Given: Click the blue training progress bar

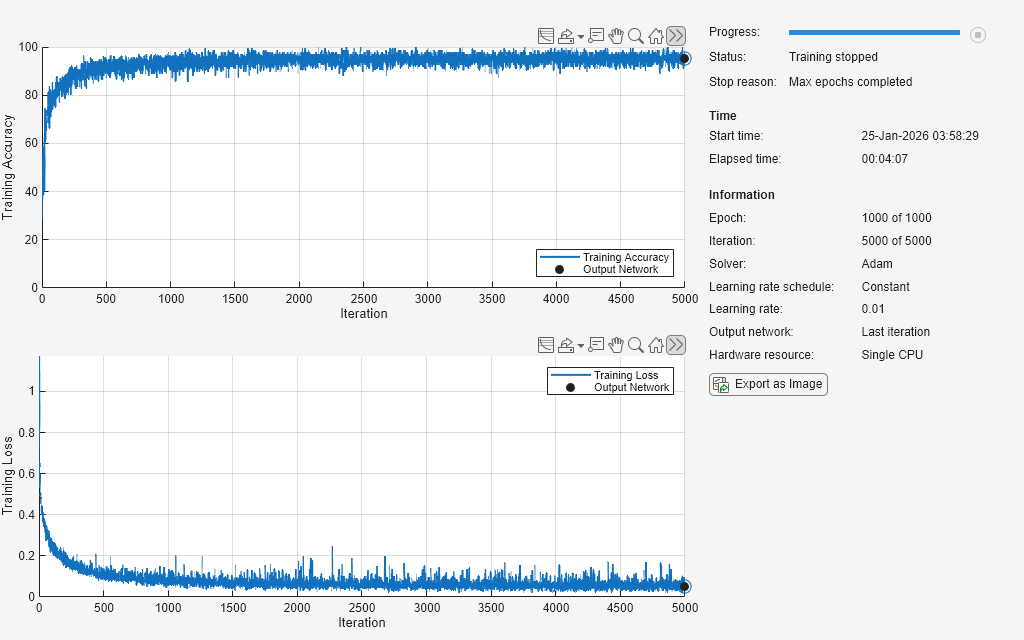Looking at the screenshot, I should tap(873, 33).
